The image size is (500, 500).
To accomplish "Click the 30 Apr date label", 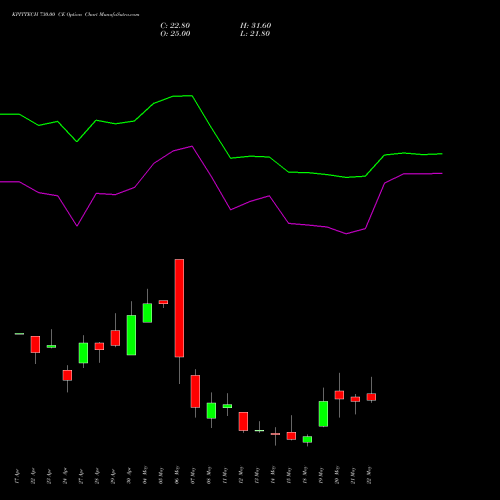I will click(129, 476).
